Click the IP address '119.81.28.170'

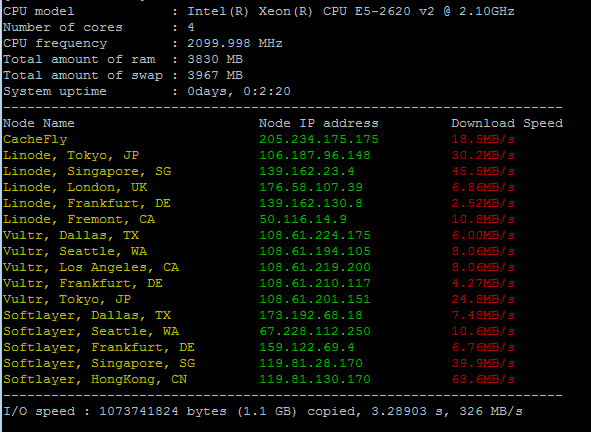click(x=311, y=364)
